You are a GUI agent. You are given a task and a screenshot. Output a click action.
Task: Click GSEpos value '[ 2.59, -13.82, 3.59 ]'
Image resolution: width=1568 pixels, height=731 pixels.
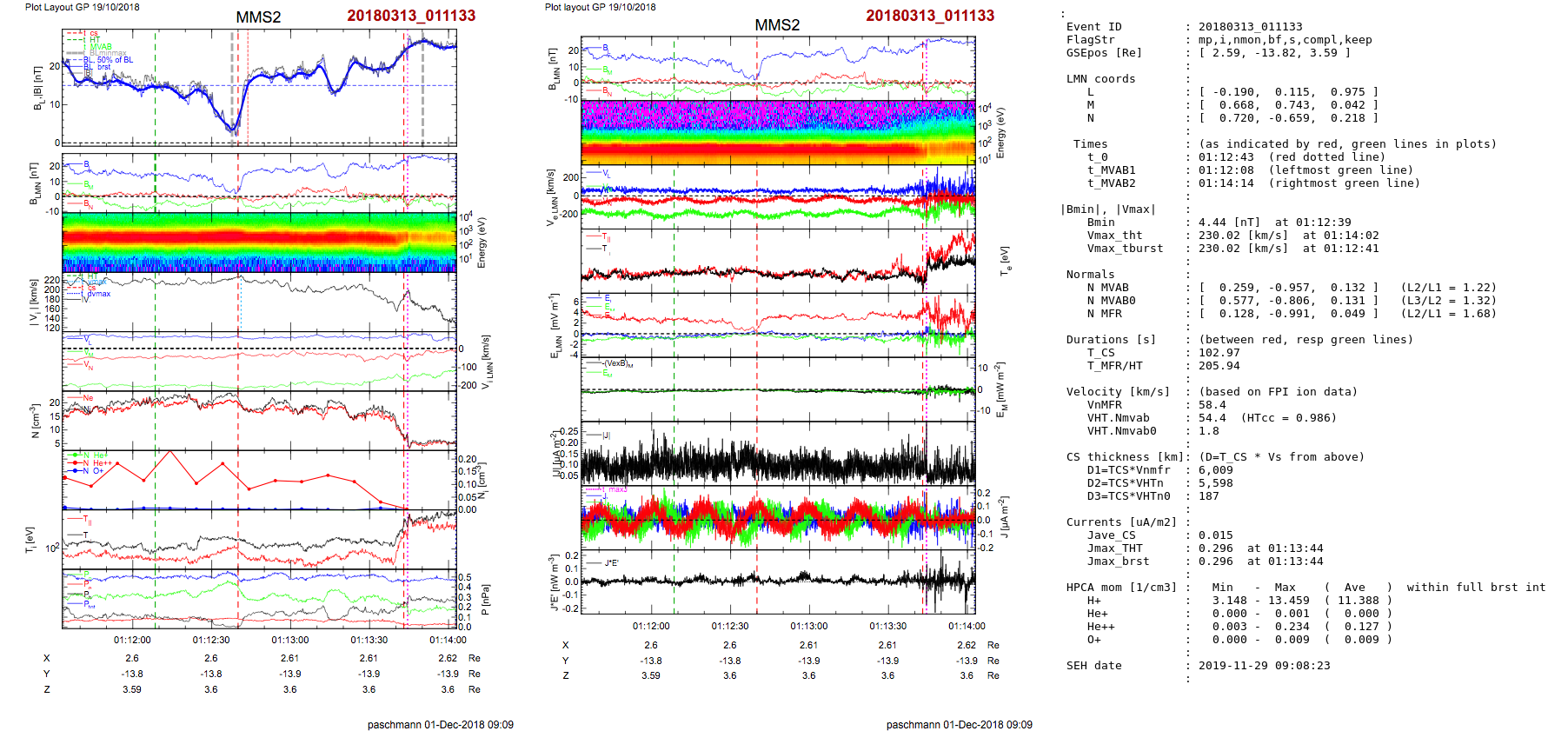(x=1275, y=53)
